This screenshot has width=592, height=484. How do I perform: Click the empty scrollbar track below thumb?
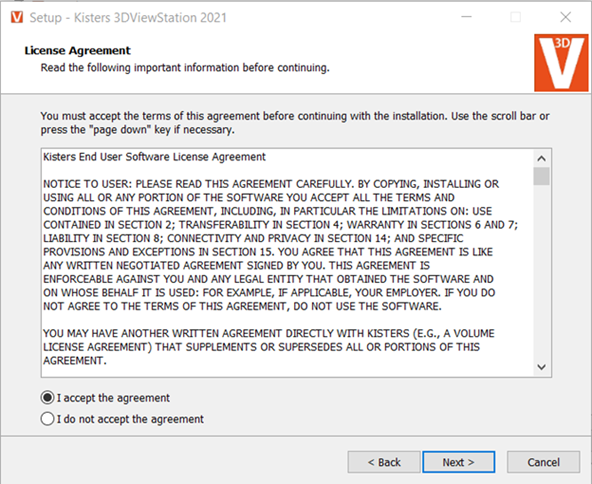541,272
